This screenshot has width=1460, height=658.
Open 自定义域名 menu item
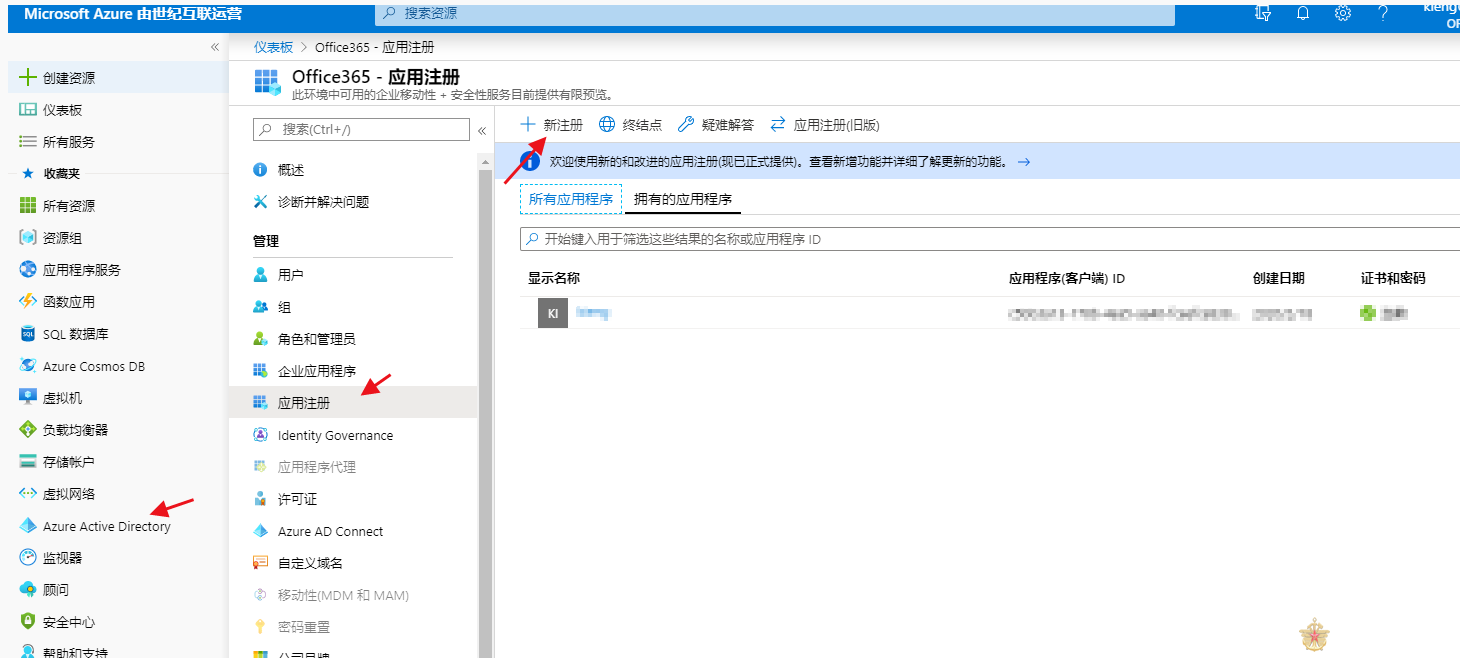[310, 563]
